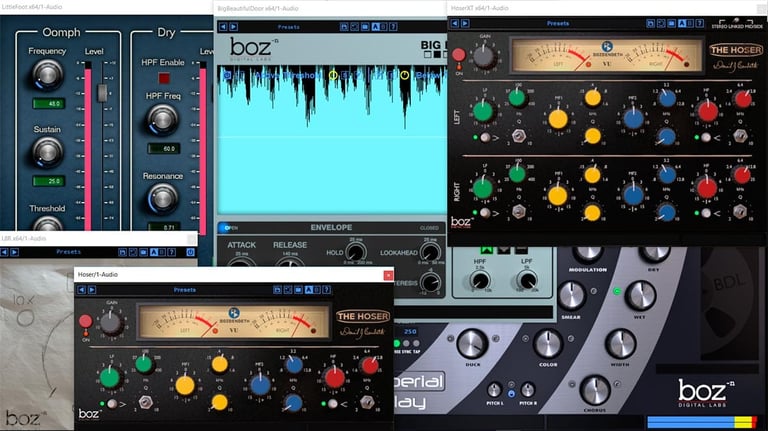The width and height of the screenshot is (768, 431).
Task: Click large red HF knob in Hoser
Action: tap(335, 378)
